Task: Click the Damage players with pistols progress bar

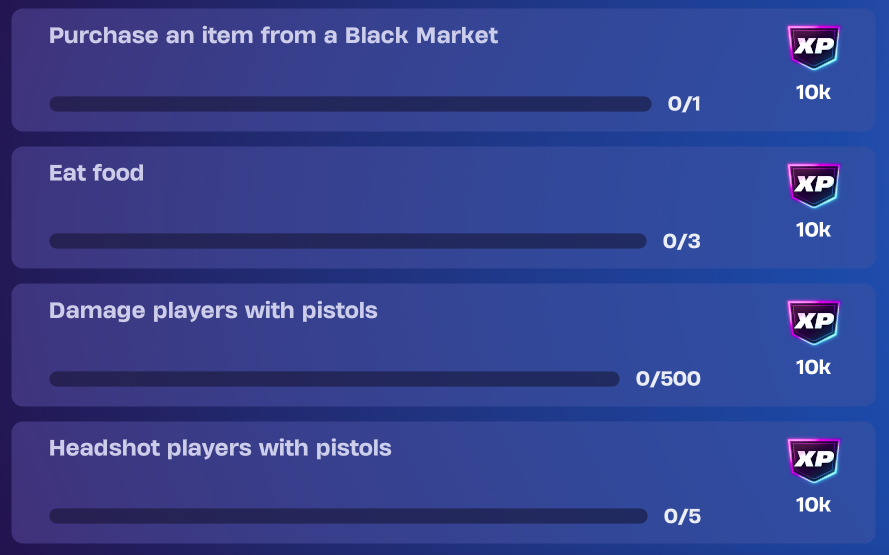Action: [x=334, y=379]
